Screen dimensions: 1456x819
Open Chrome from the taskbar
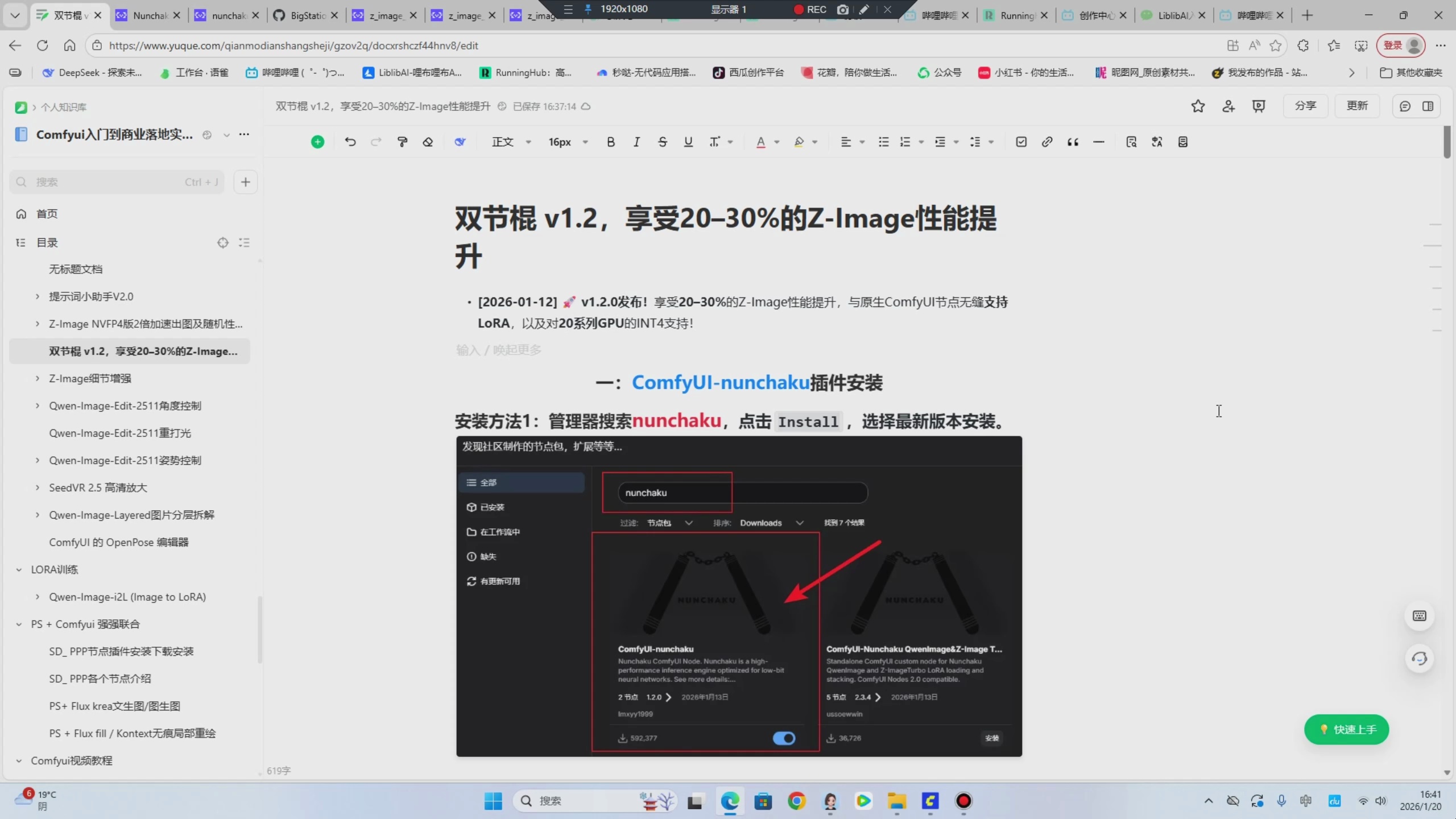coord(797,801)
